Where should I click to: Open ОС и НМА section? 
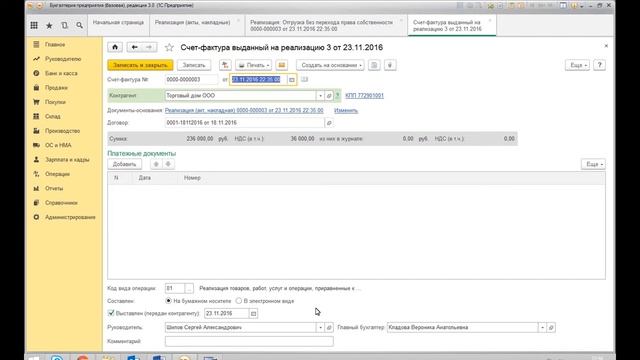(58, 145)
